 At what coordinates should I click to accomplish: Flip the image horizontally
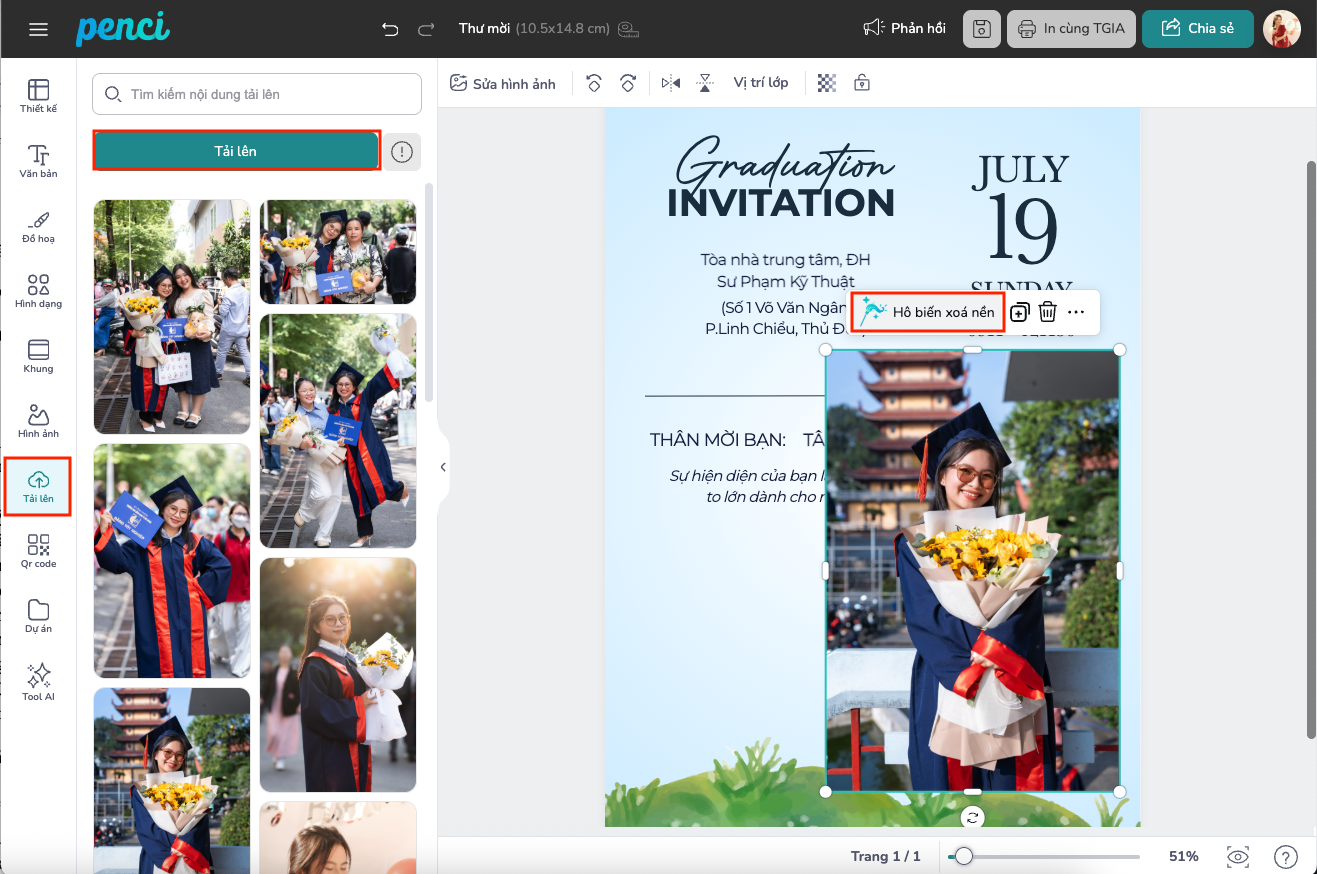[x=671, y=84]
